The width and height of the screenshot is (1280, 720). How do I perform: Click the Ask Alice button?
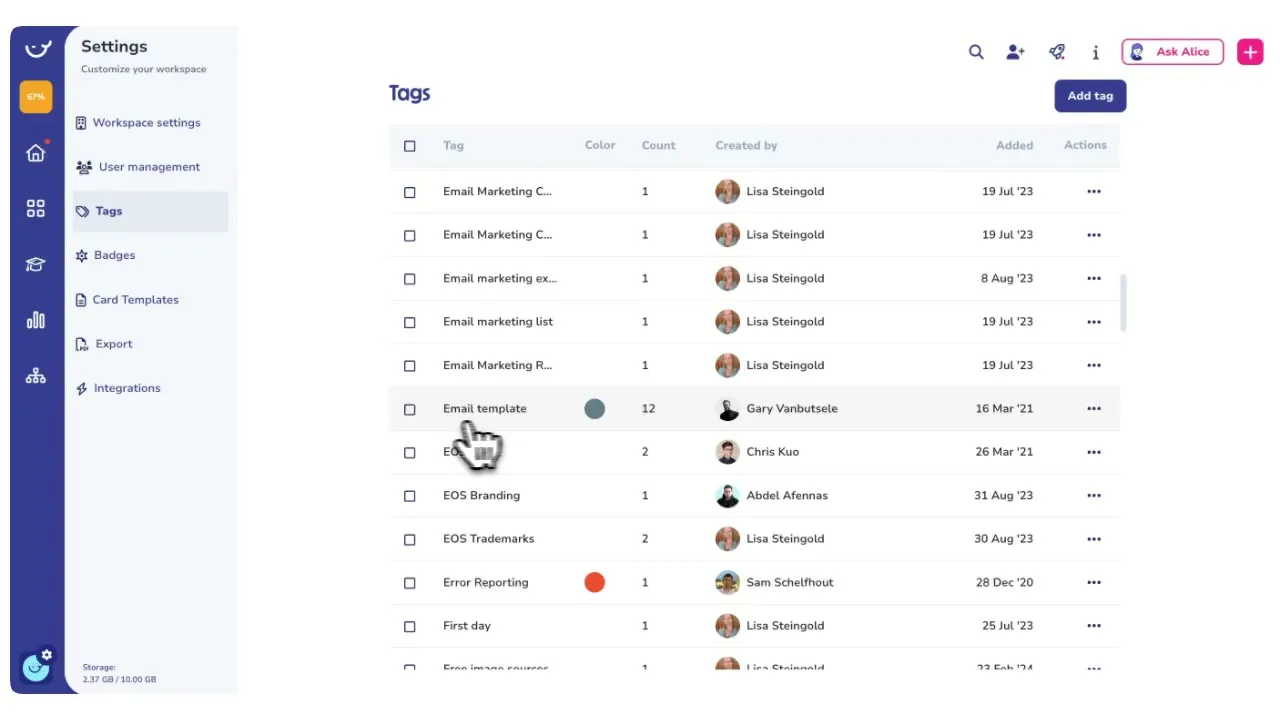coord(1172,52)
